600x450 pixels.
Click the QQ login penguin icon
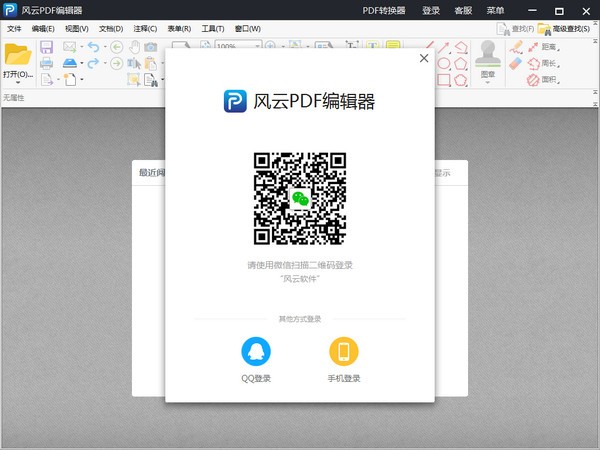[255, 352]
